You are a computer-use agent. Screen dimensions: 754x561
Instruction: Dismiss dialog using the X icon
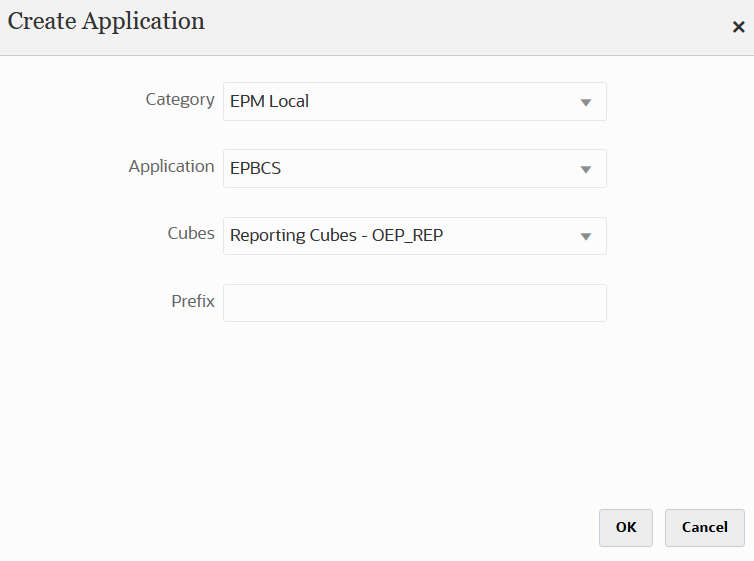pos(738,27)
